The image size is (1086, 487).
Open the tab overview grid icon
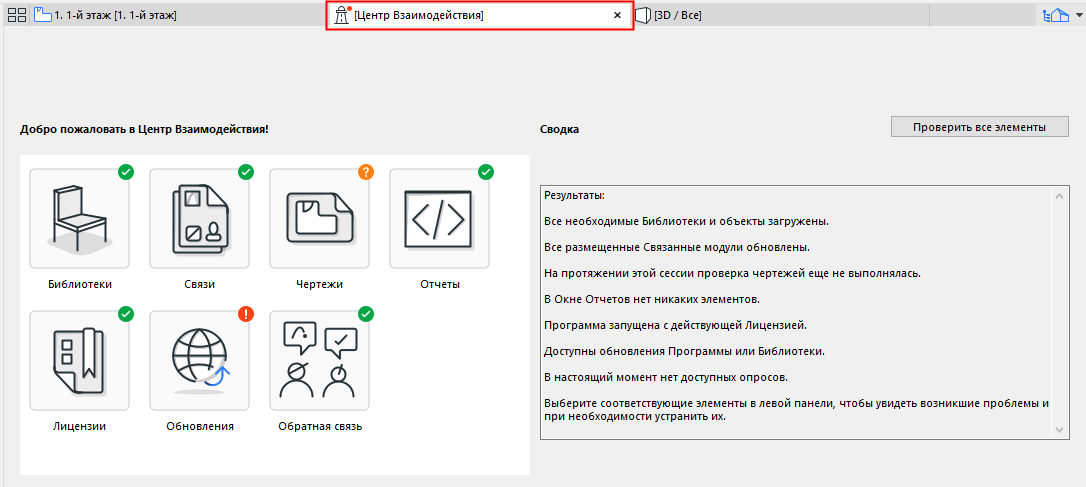pos(17,15)
